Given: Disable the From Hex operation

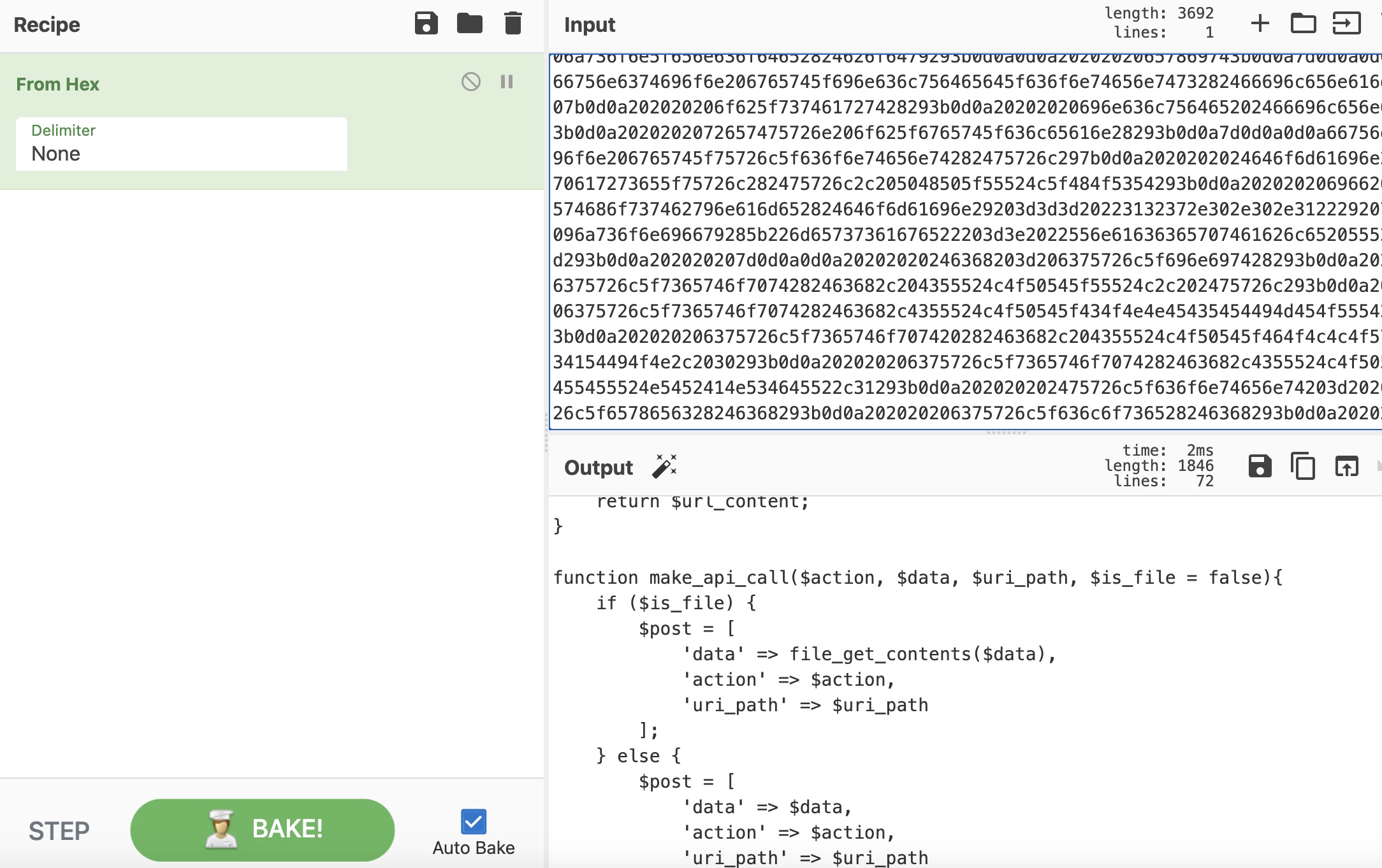Looking at the screenshot, I should coord(470,82).
